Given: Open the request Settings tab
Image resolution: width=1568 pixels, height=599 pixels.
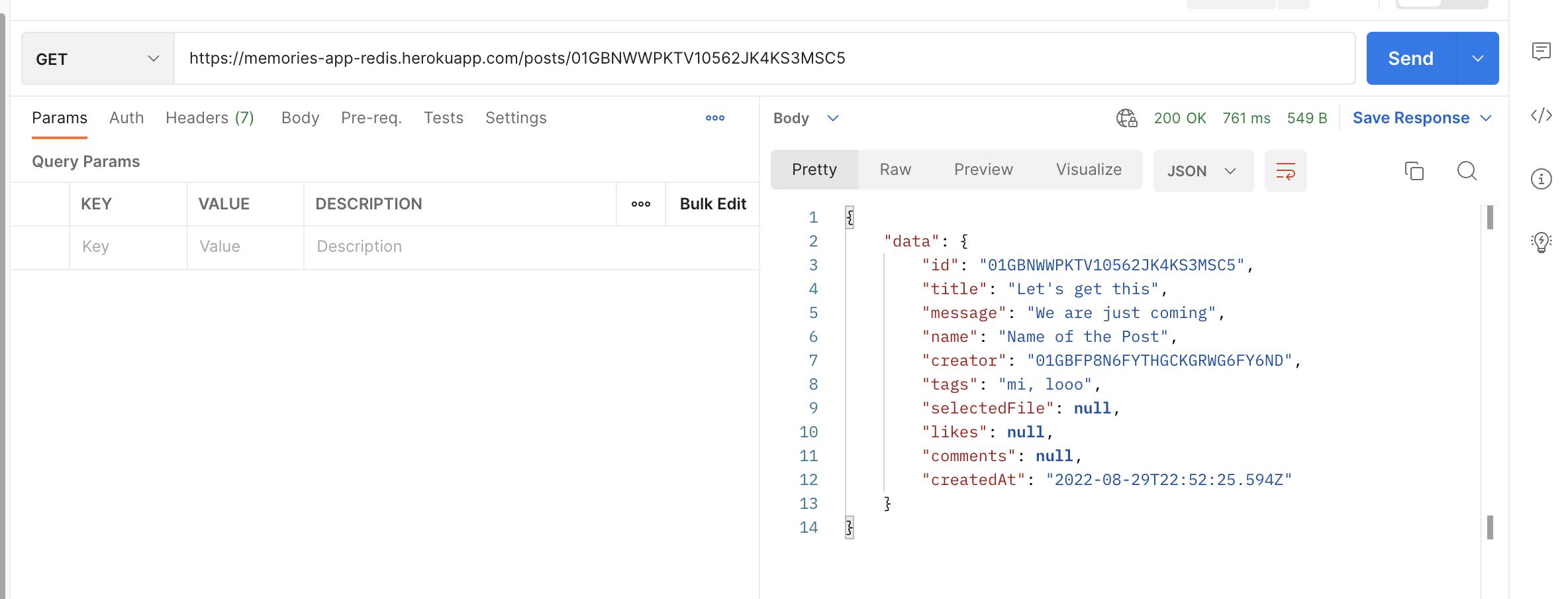Looking at the screenshot, I should 516,118.
